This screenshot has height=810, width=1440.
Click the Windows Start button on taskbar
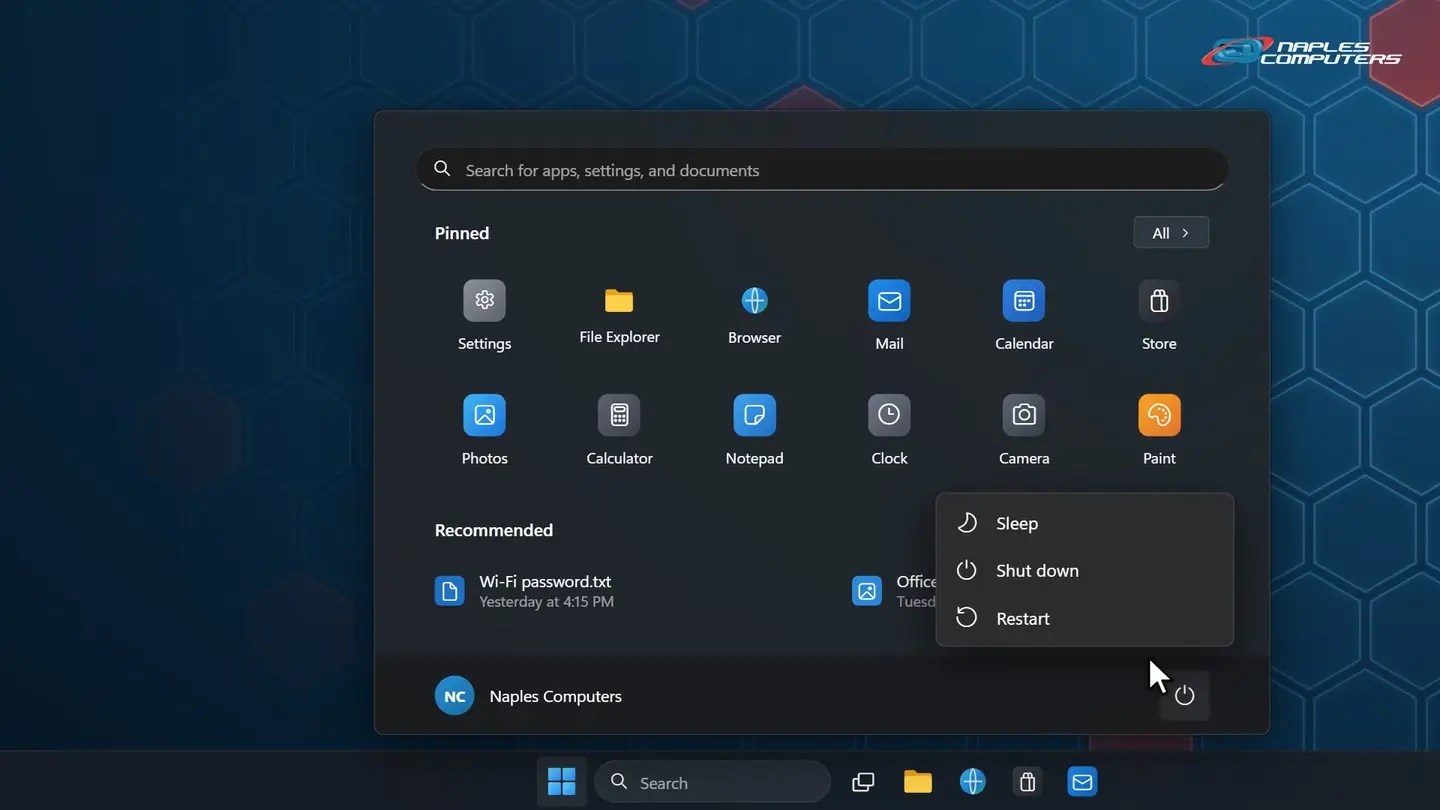[562, 782]
